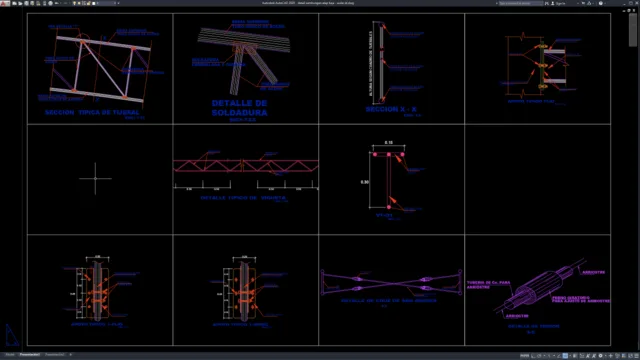
Task: Click the Plot printer icon in quick access toolbar
Action: click(51, 3)
